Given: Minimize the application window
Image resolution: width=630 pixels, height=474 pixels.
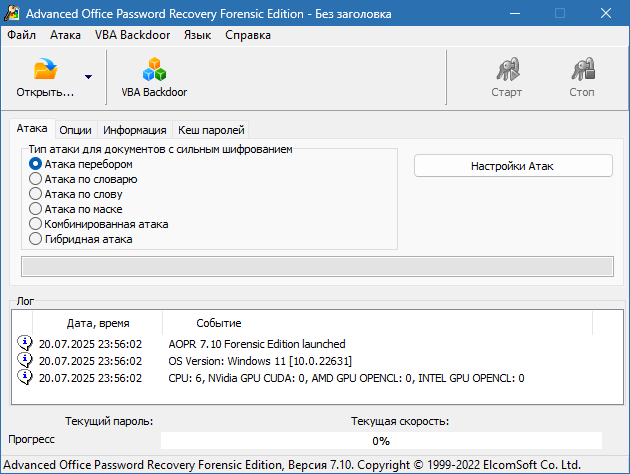Looking at the screenshot, I should pyautogui.click(x=515, y=13).
